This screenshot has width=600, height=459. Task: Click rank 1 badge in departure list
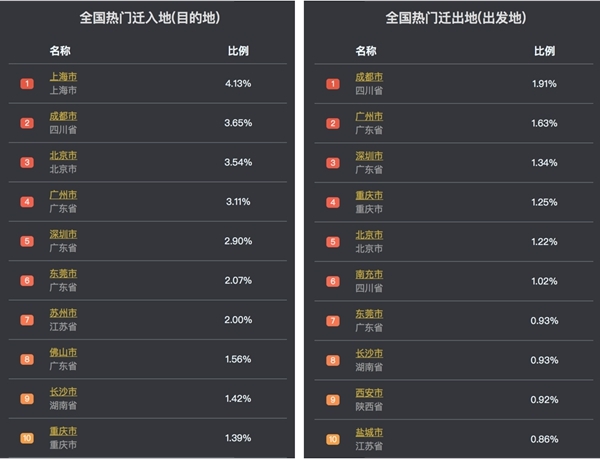332,83
